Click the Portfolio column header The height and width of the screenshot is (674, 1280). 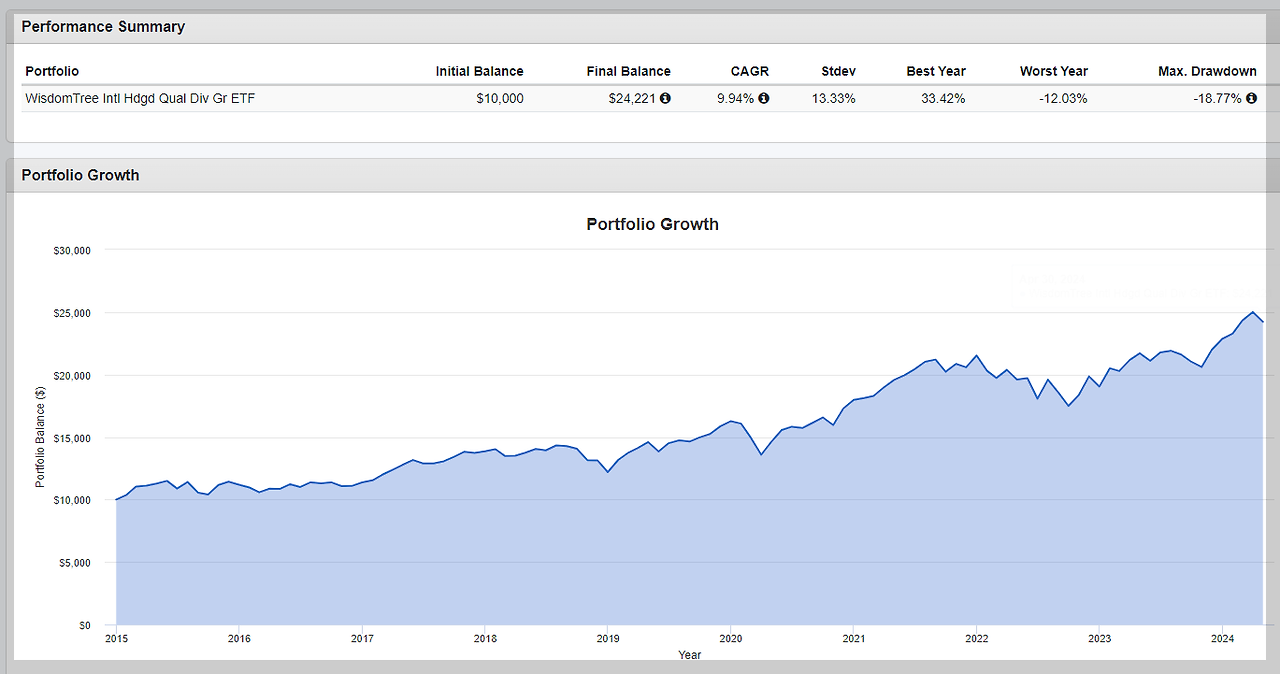(x=52, y=71)
